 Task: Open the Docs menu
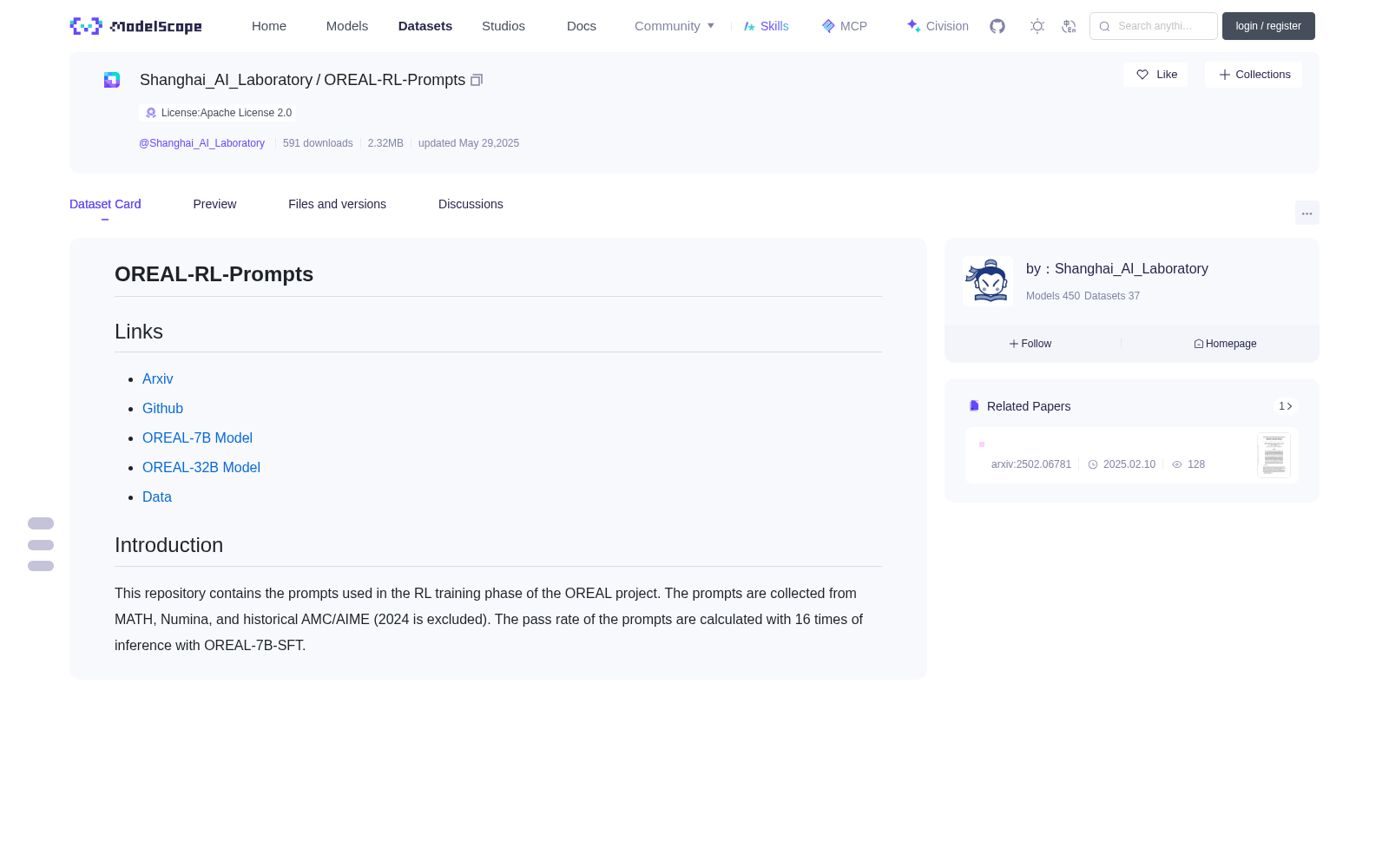[x=582, y=26]
